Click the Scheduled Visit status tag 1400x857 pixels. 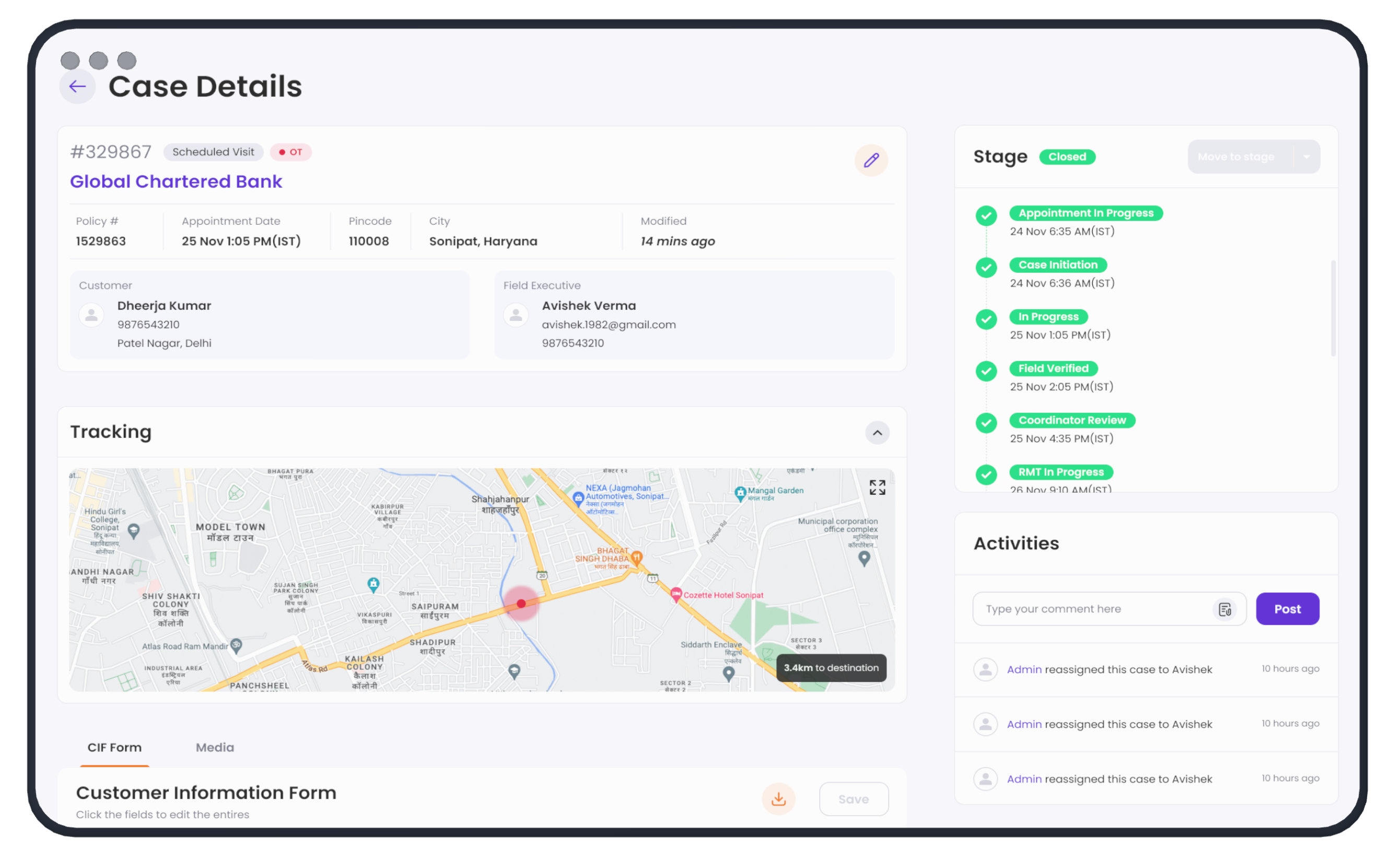[213, 152]
